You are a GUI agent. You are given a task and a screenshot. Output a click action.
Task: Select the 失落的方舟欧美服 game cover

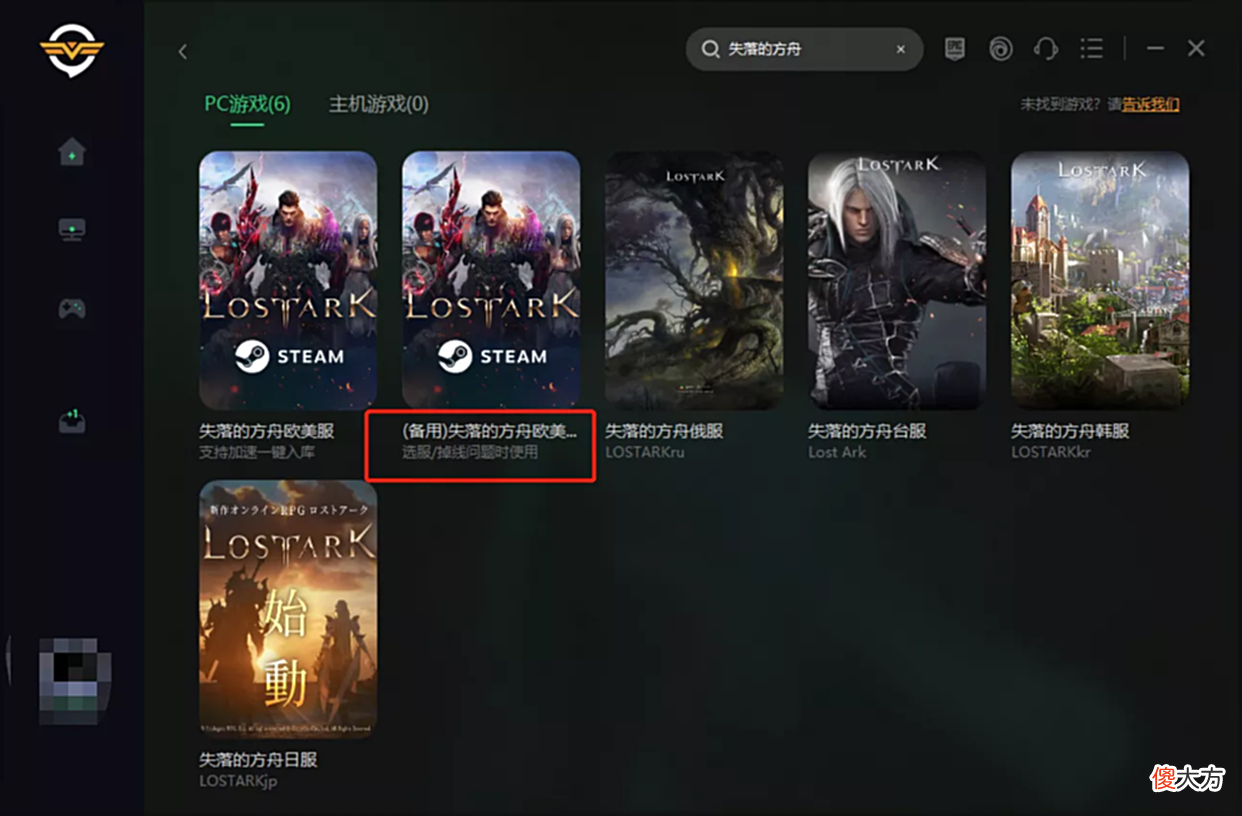288,280
